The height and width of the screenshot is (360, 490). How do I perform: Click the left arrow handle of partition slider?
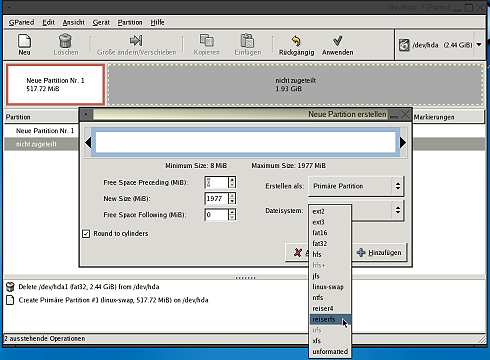point(88,143)
